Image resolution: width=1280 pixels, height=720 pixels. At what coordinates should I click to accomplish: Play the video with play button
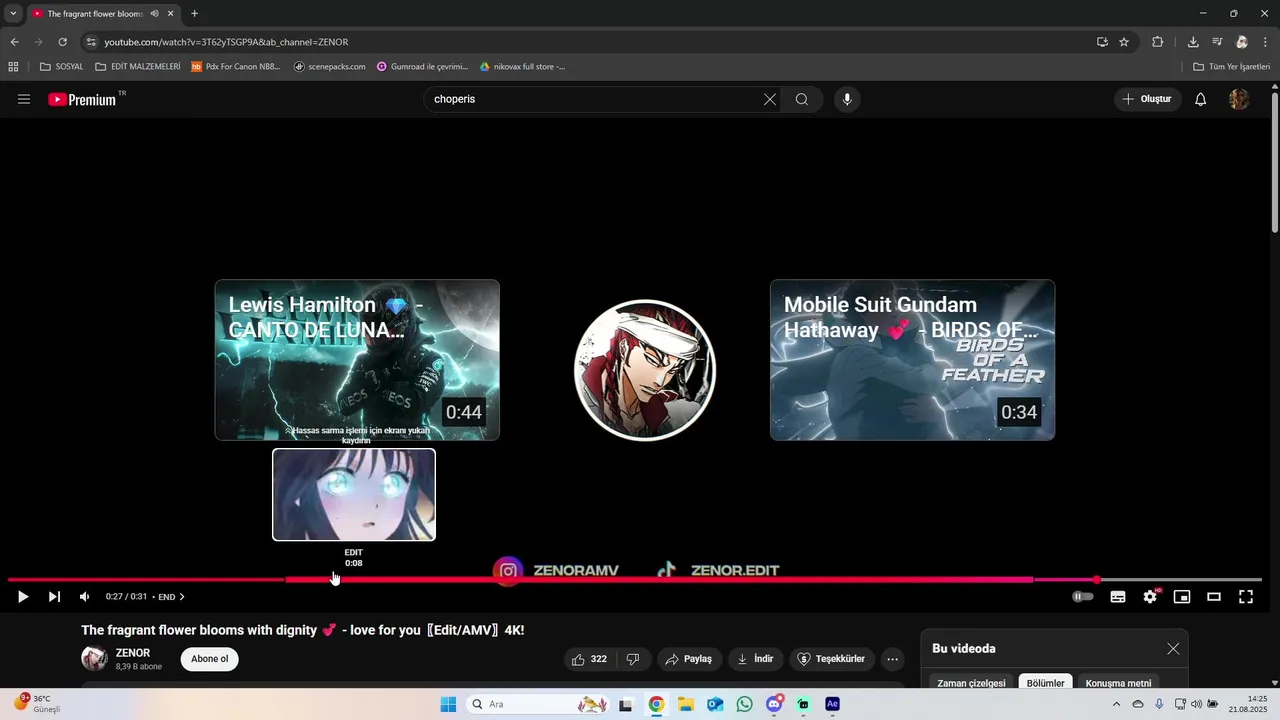tap(22, 597)
